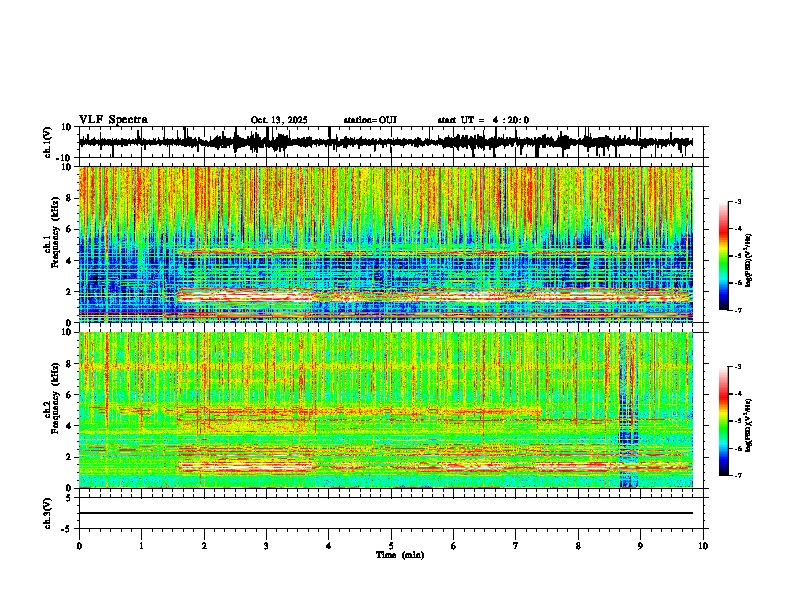Click the time axis tick label "0"
This screenshot has width=792, height=612.
(x=79, y=546)
